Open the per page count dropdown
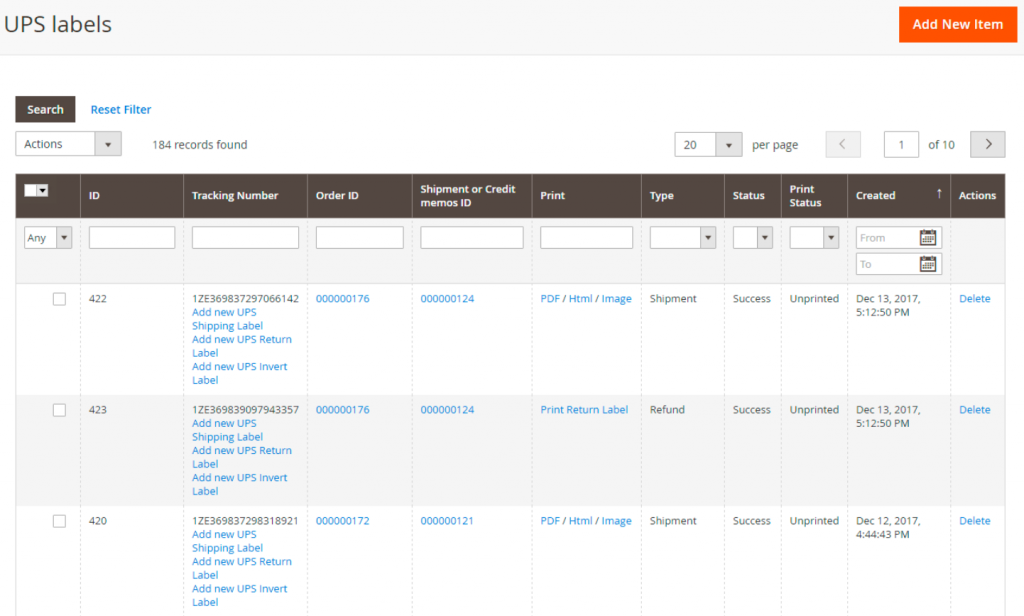The height and width of the screenshot is (616, 1024). [x=708, y=144]
